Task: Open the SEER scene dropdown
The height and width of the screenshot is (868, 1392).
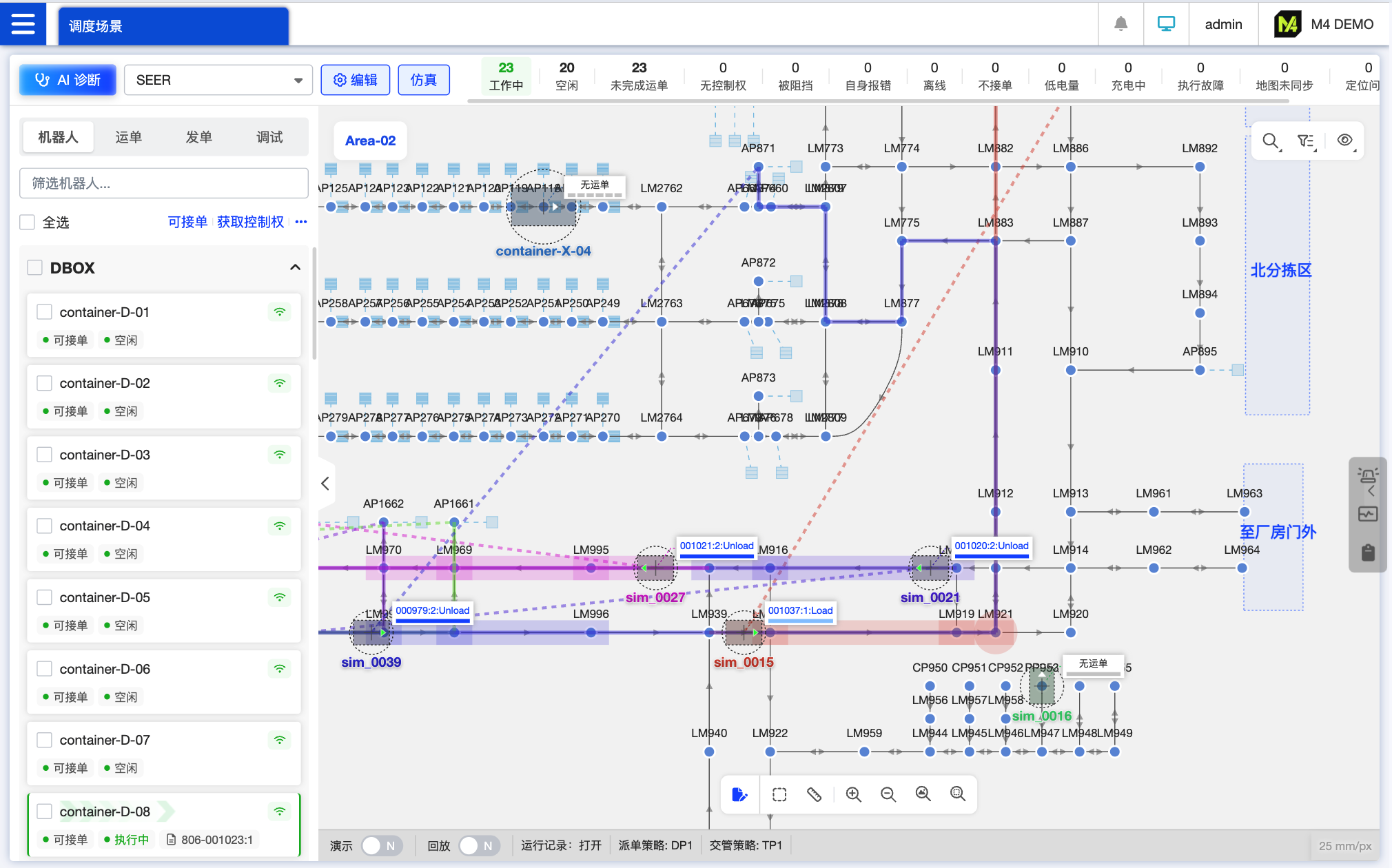Action: pos(218,80)
